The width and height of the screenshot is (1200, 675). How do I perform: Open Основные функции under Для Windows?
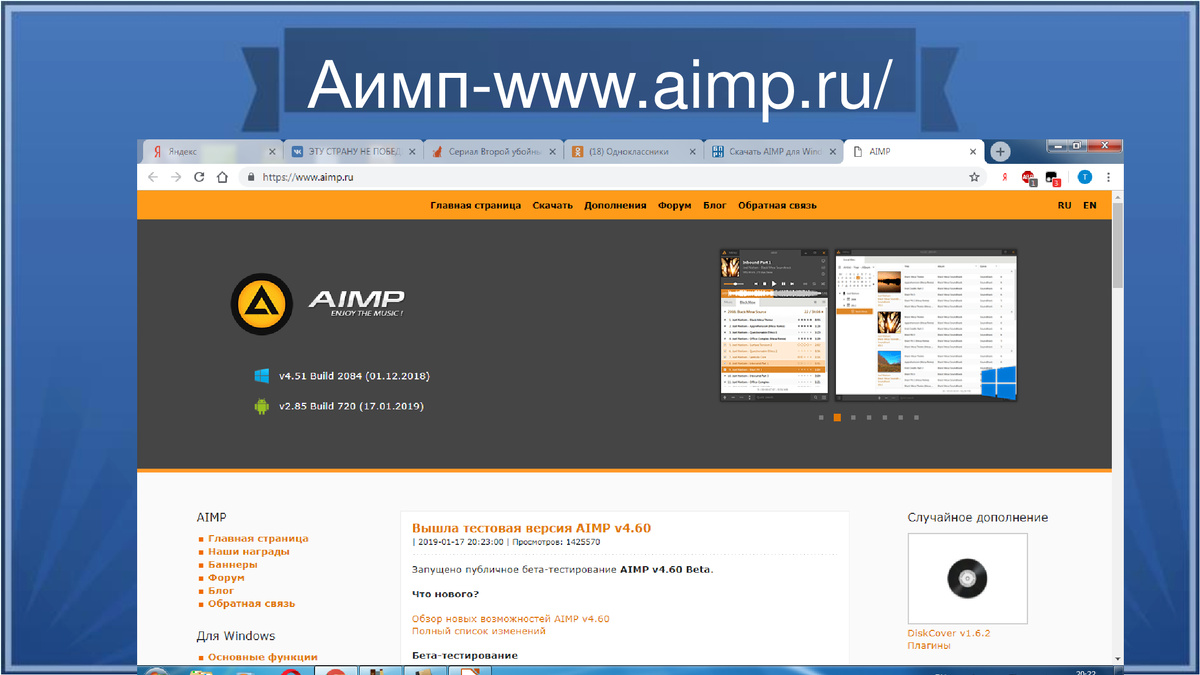tap(263, 657)
